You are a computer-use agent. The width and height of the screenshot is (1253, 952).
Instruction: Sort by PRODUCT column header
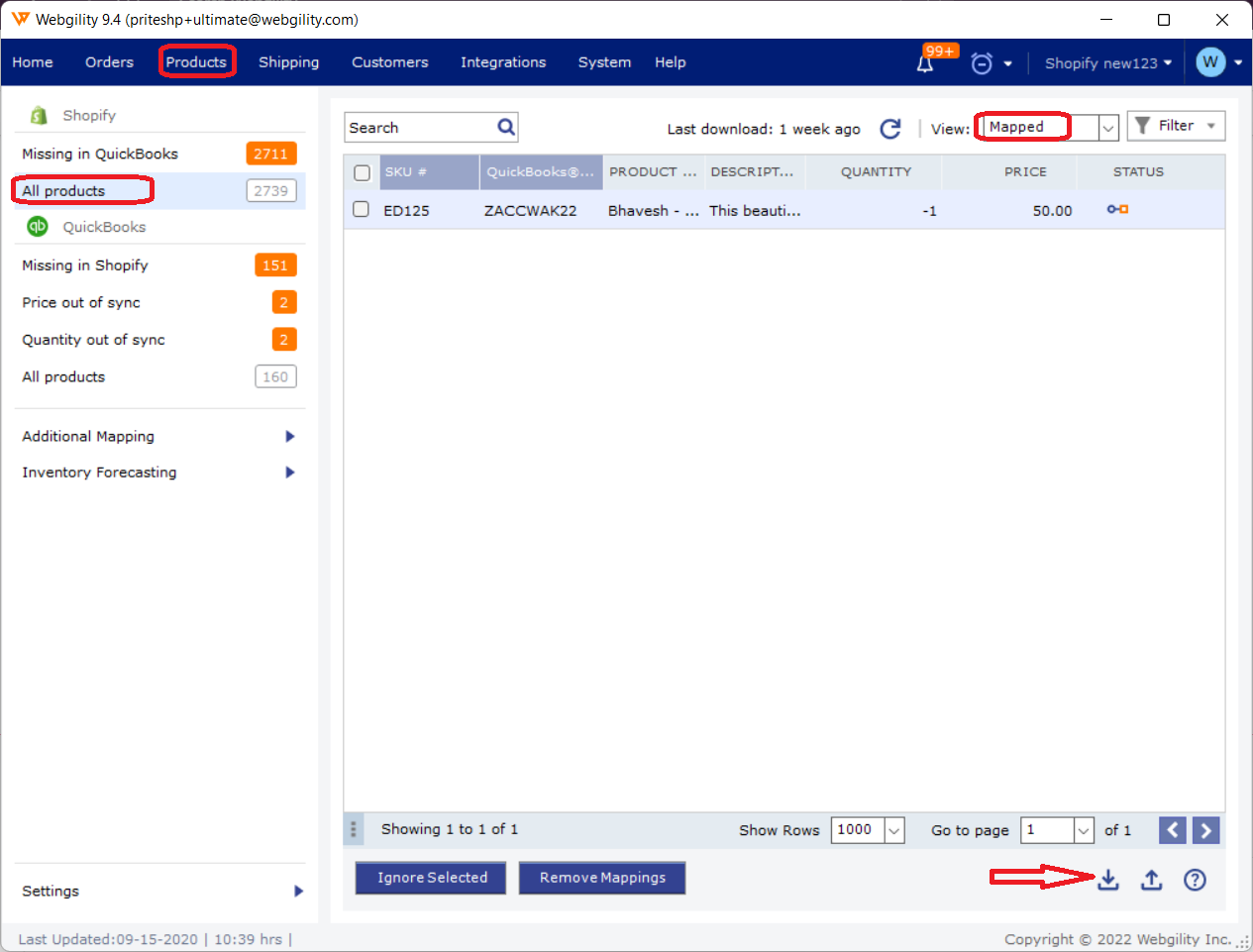(x=654, y=172)
